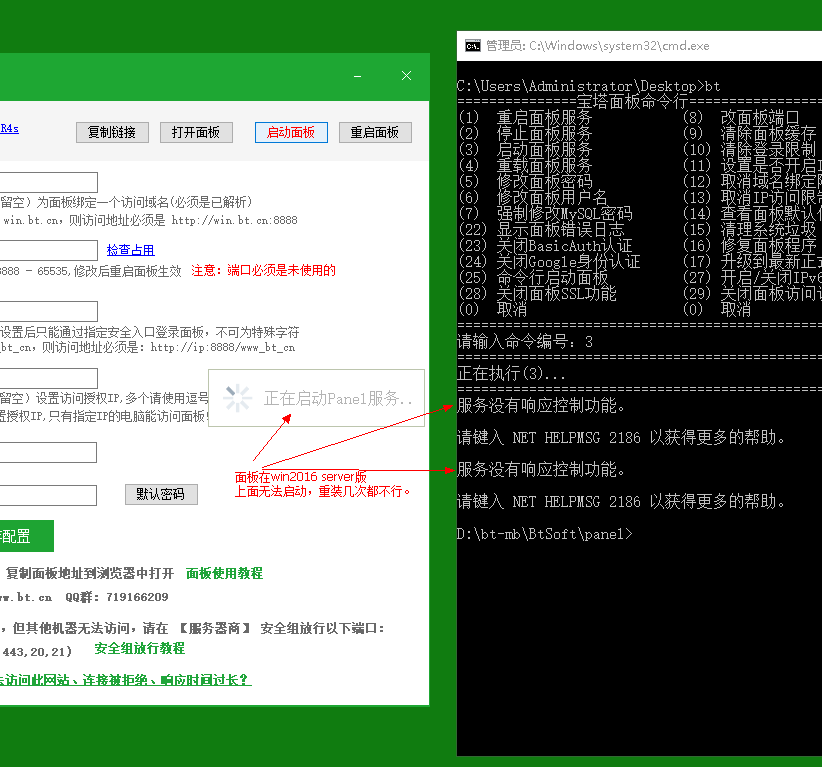
Task: Select cmd line (1) 重启面板服务
Action: [525, 117]
